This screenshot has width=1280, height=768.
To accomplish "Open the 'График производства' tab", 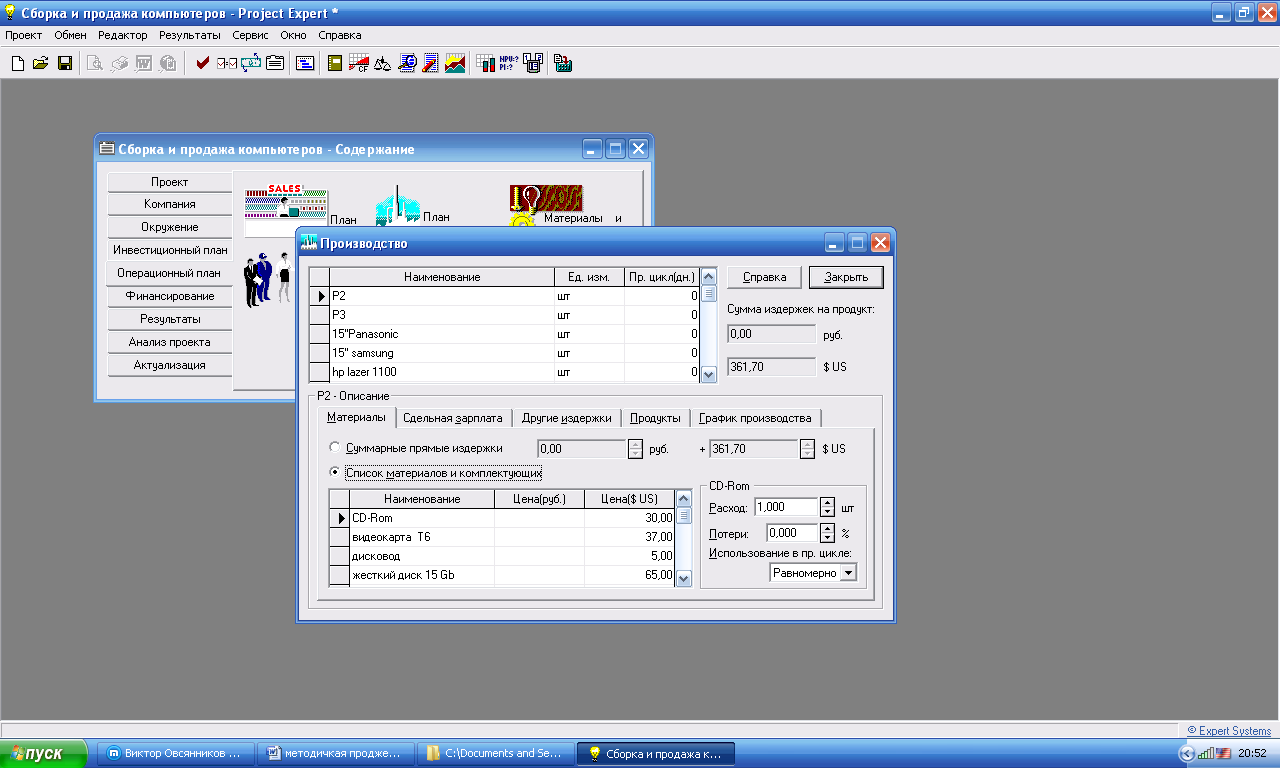I will (755, 418).
